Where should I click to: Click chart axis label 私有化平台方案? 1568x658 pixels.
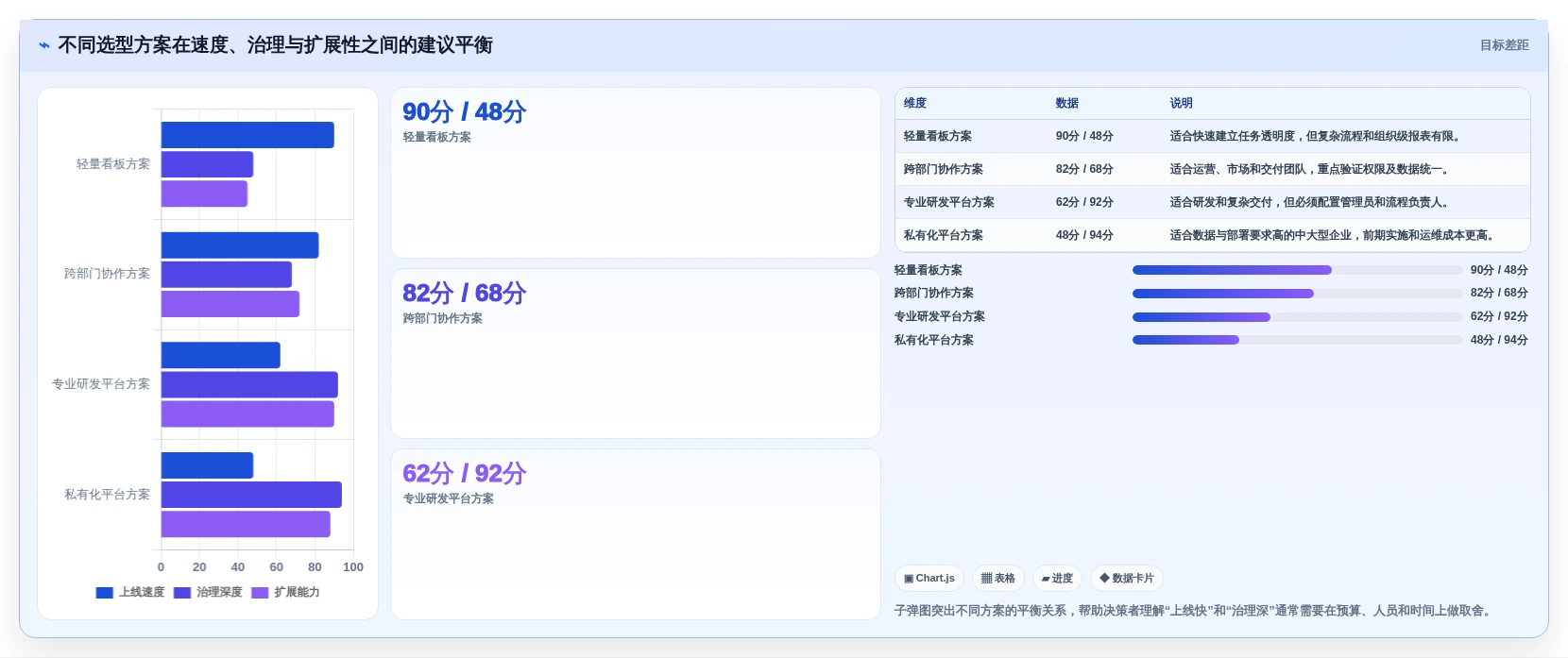click(x=107, y=495)
